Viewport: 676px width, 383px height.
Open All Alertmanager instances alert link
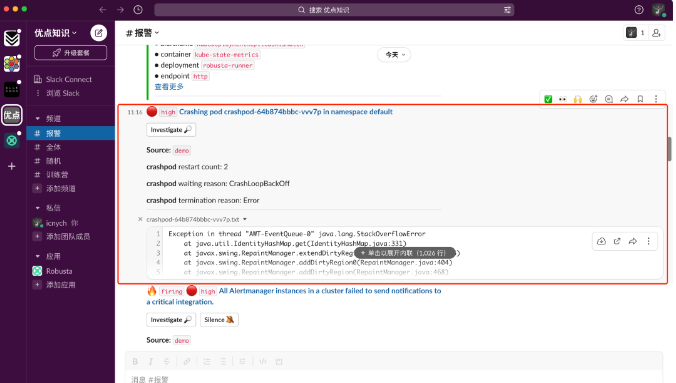pos(293,296)
